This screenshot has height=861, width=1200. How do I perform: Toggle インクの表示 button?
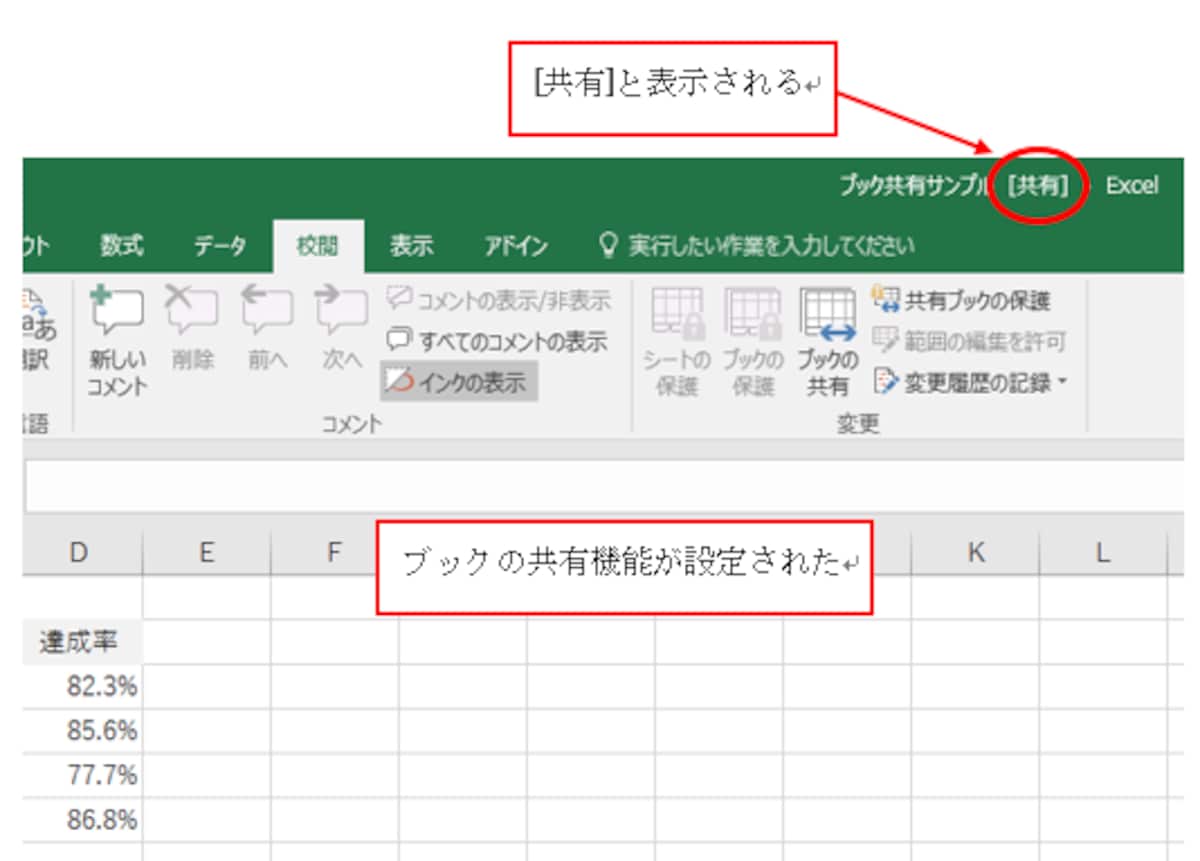click(458, 382)
